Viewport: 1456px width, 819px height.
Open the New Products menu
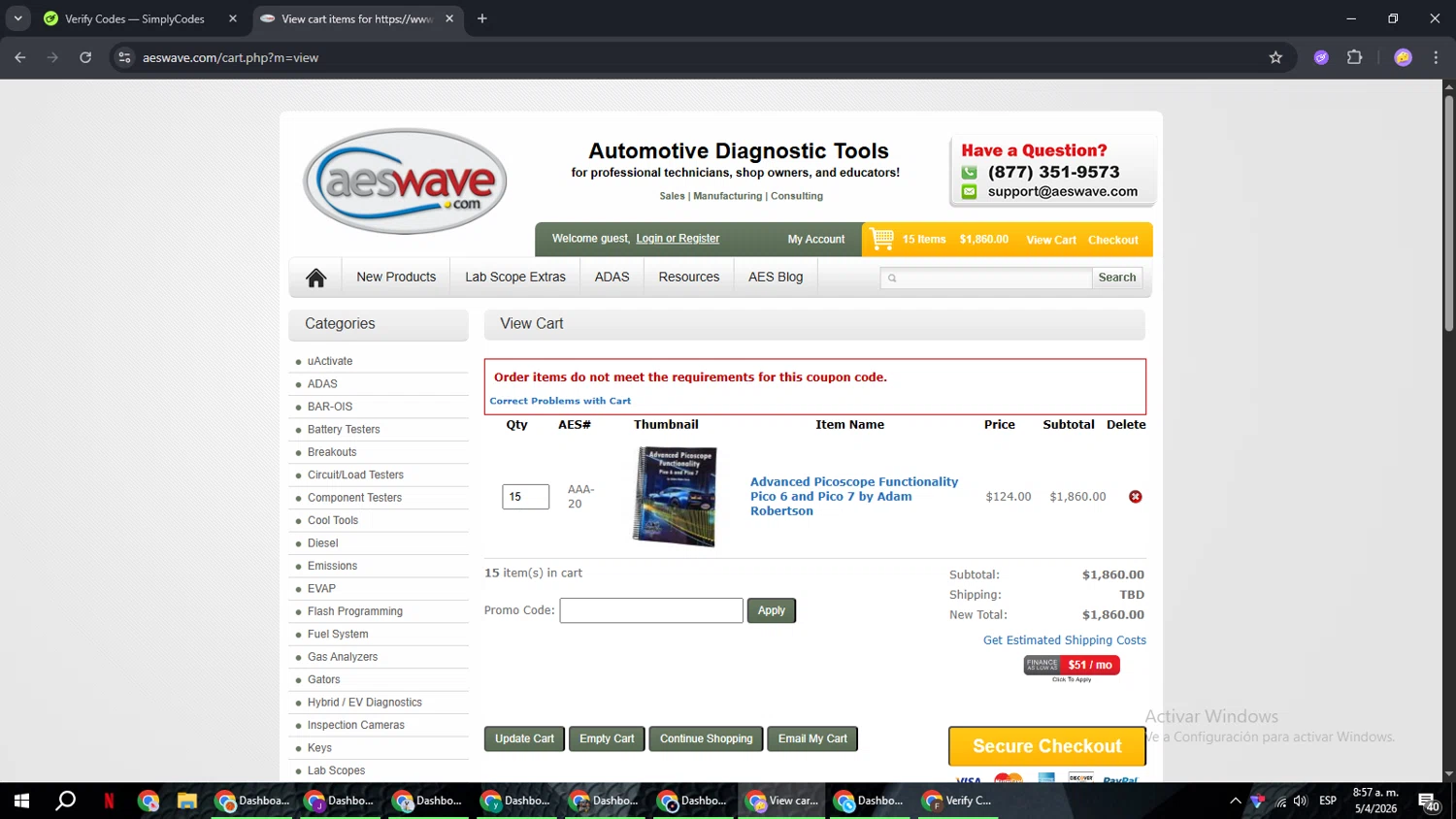(x=396, y=278)
